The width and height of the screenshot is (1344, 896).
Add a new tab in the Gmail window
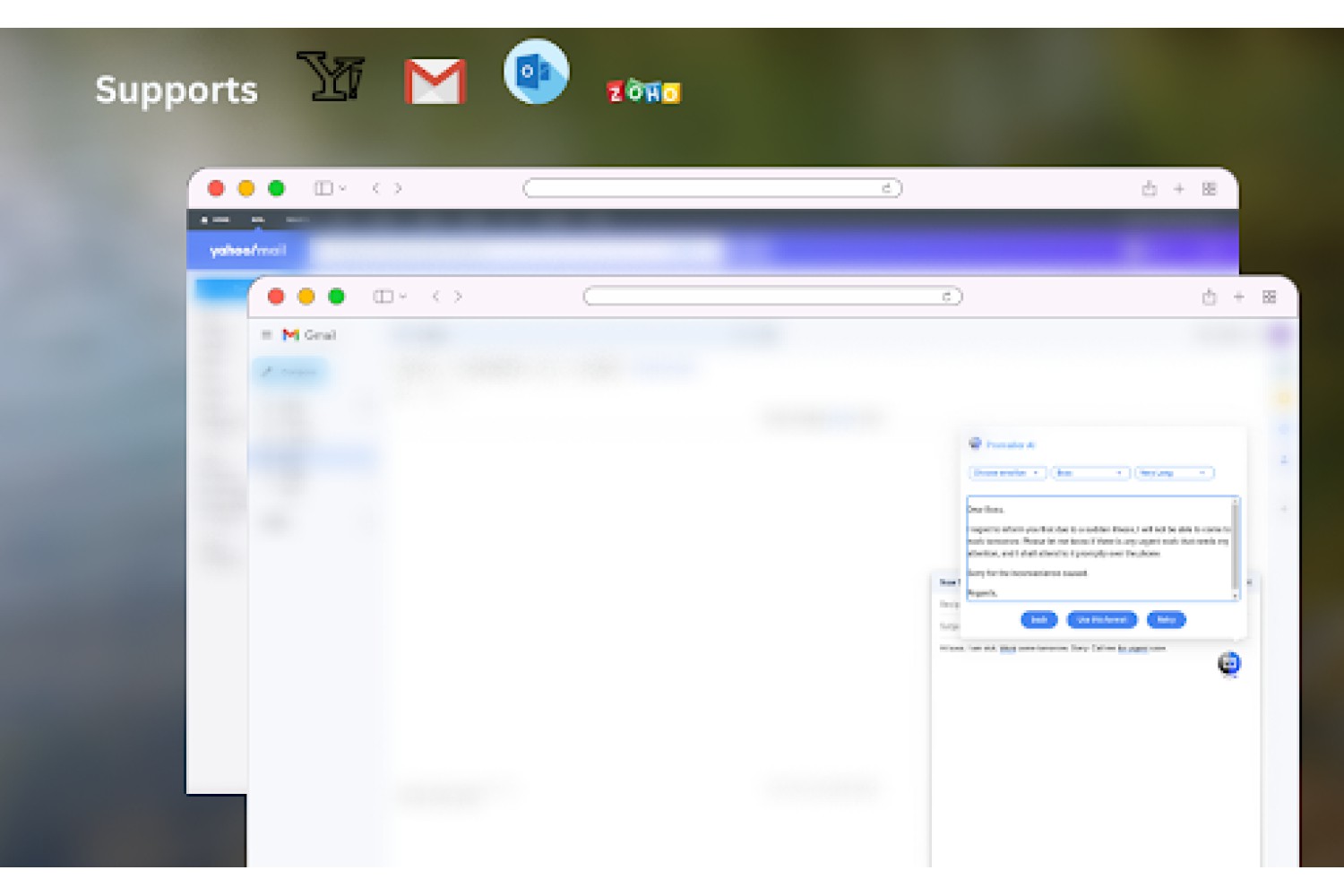(x=1239, y=297)
